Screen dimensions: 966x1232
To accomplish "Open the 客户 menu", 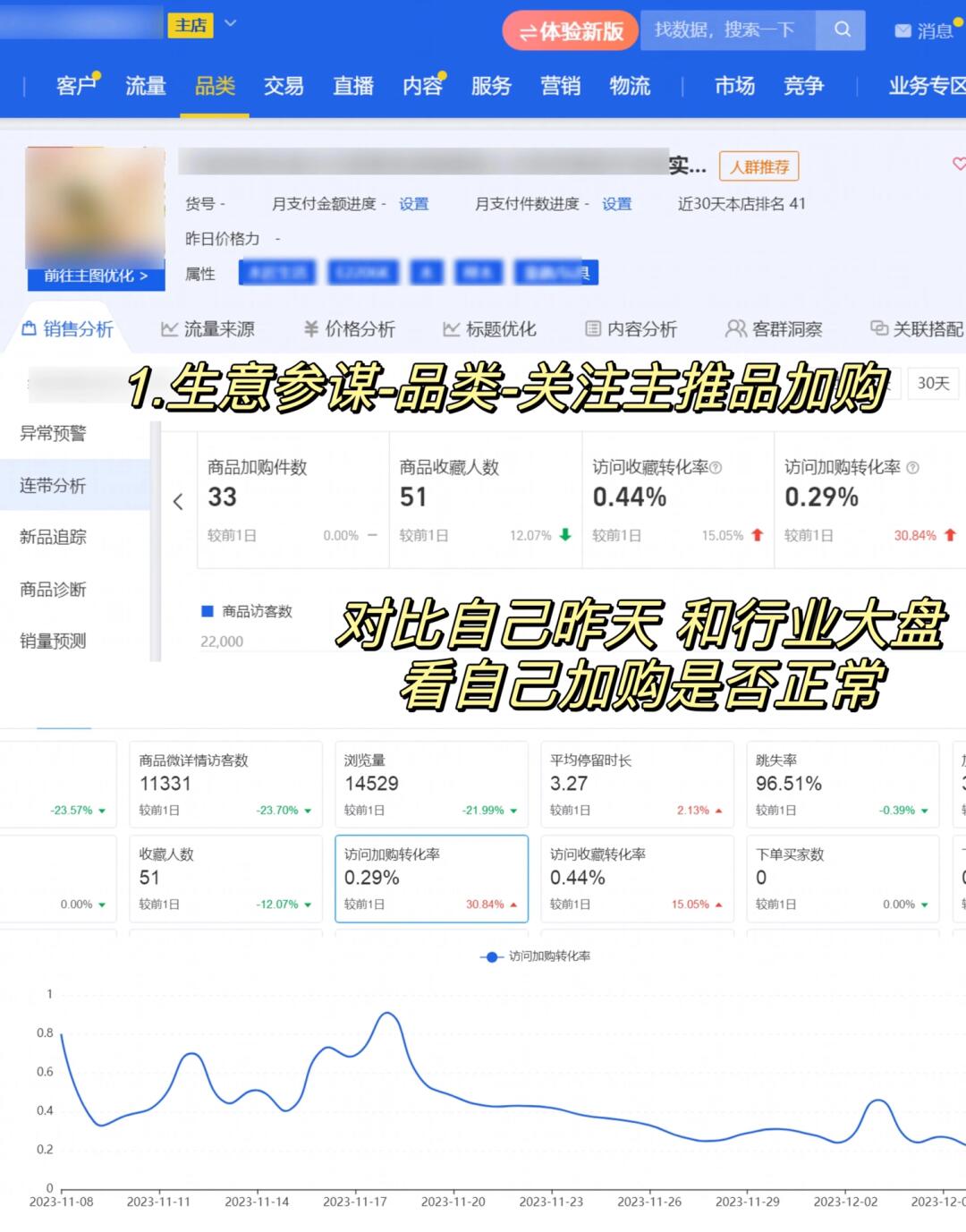I will (75, 86).
